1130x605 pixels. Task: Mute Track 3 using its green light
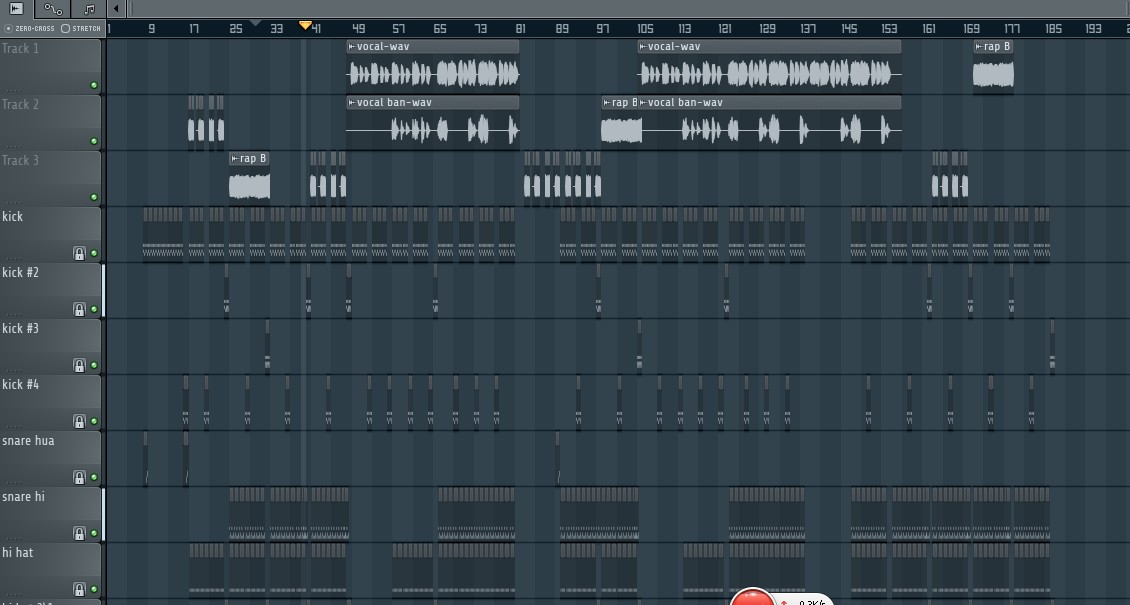click(94, 197)
